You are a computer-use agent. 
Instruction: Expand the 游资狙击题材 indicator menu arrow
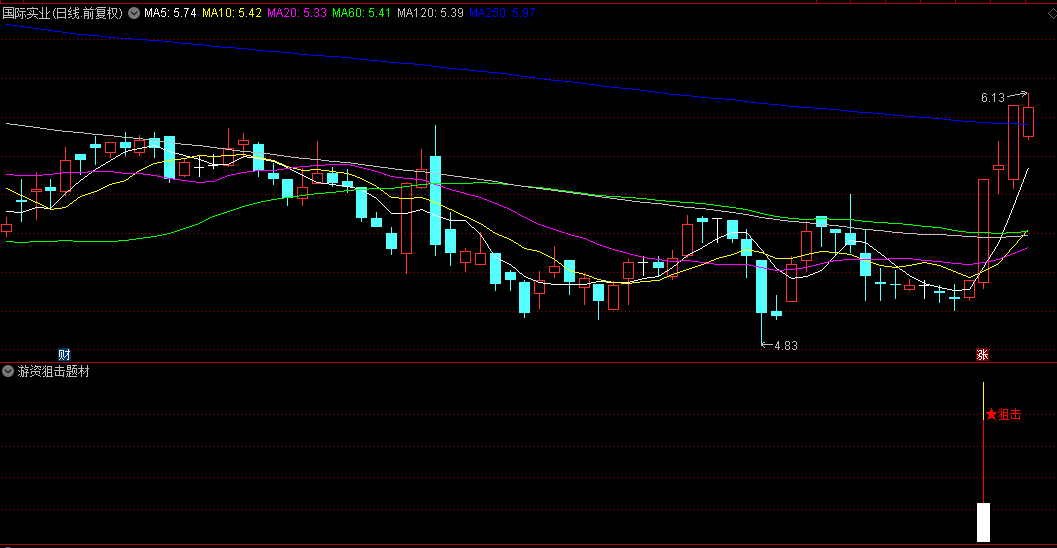point(8,371)
